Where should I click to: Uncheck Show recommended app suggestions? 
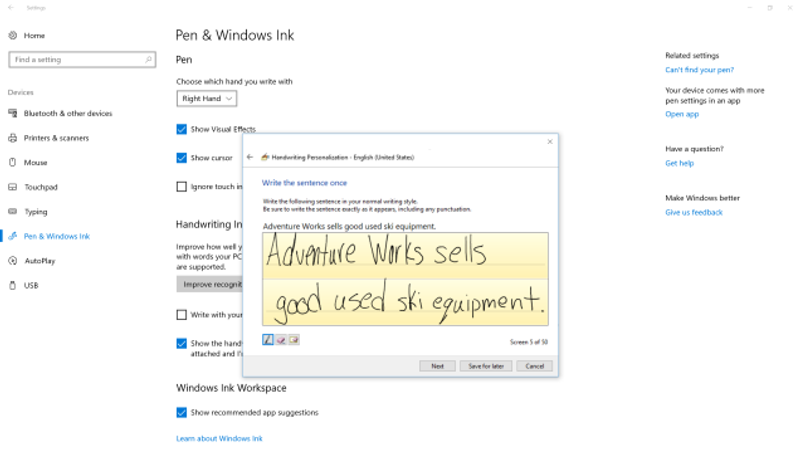(182, 412)
